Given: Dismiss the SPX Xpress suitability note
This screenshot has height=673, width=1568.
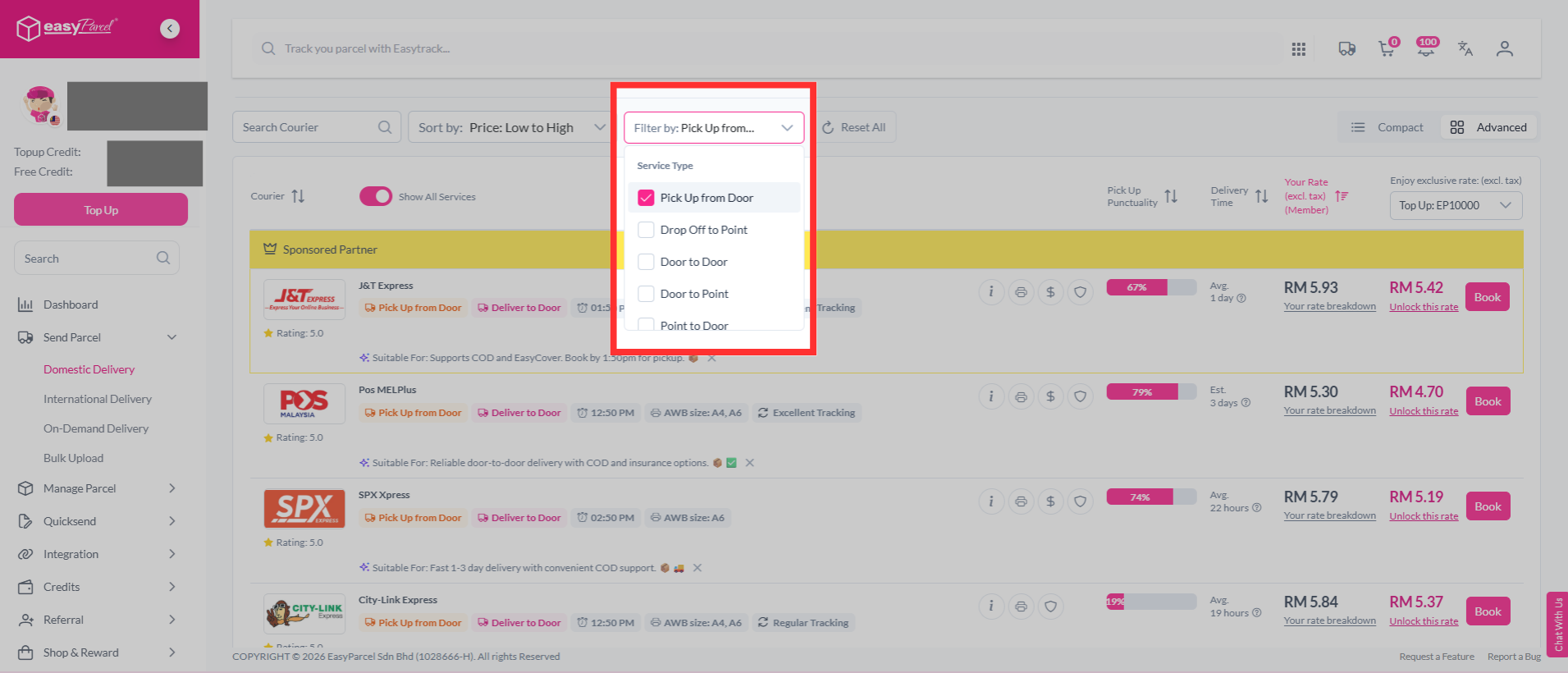Looking at the screenshot, I should 697,568.
